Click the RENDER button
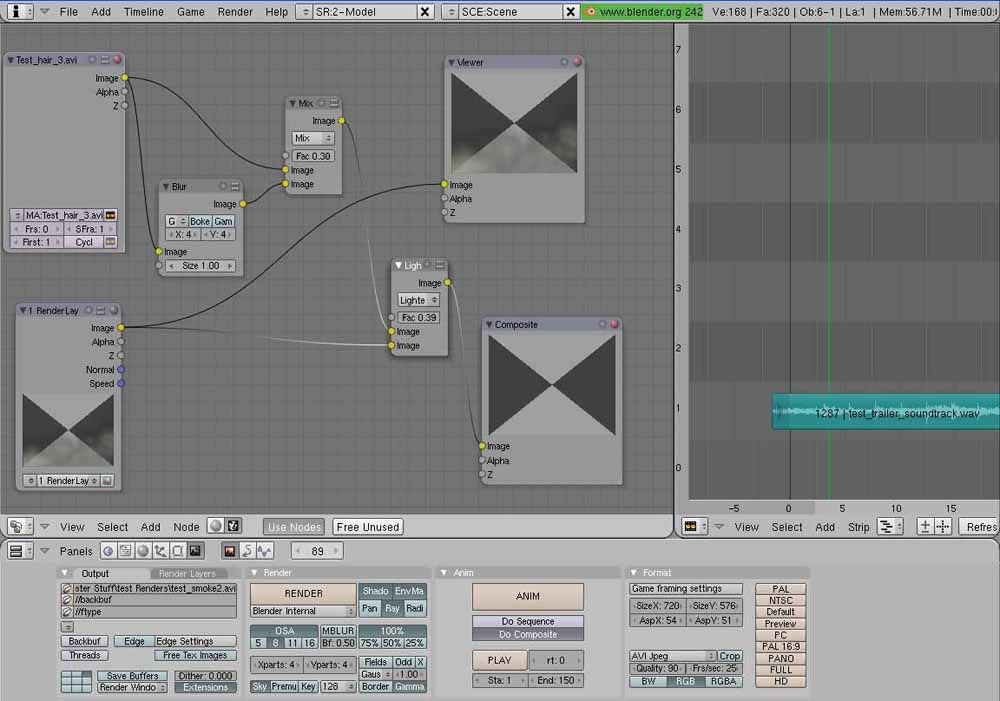Image resolution: width=1000 pixels, height=701 pixels. tap(303, 593)
